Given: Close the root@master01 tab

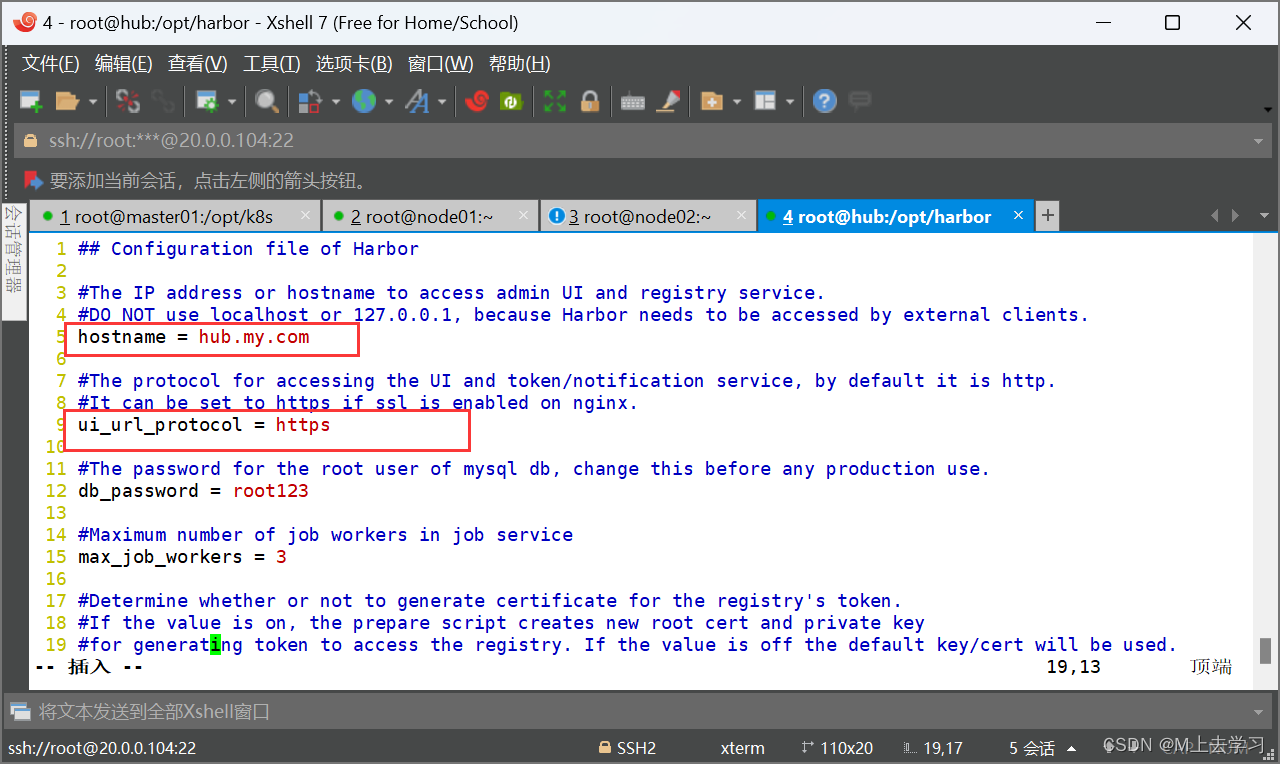Looking at the screenshot, I should (x=303, y=216).
